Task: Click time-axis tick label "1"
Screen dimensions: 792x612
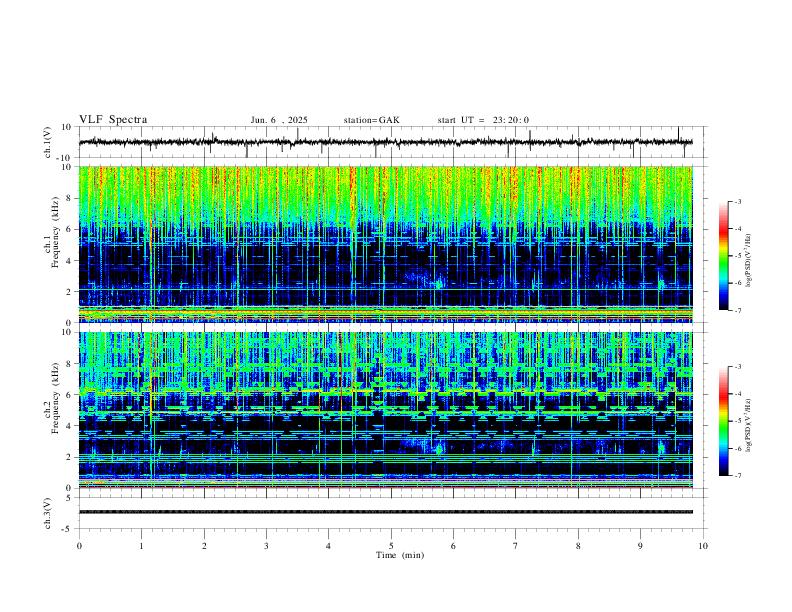Action: pyautogui.click(x=141, y=546)
